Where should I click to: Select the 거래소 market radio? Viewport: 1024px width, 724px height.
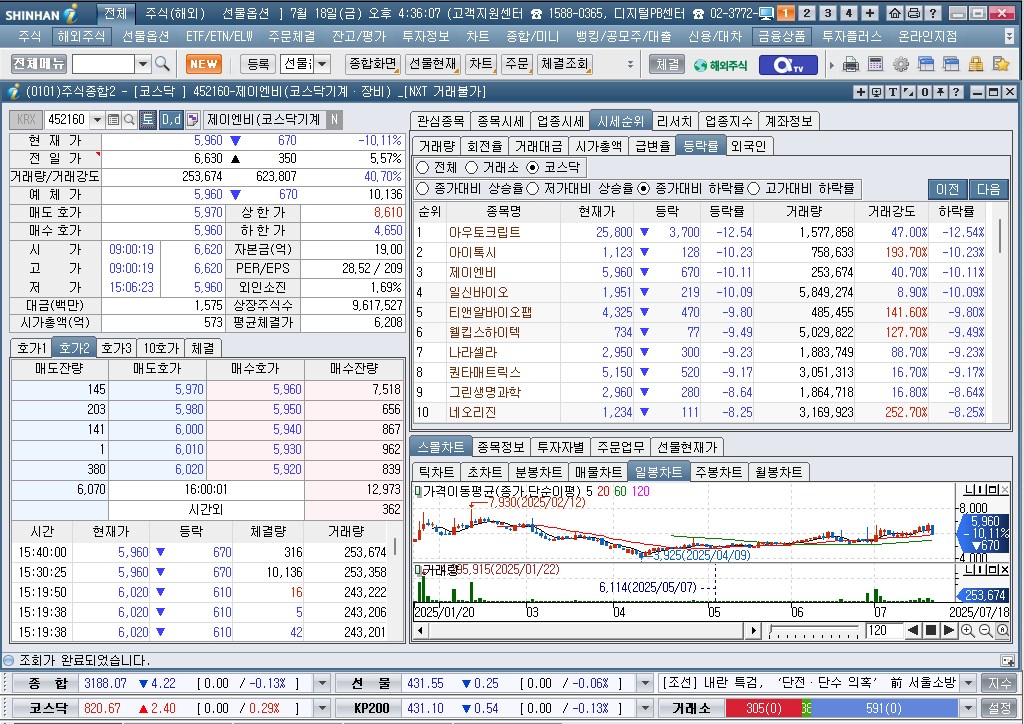[x=472, y=168]
